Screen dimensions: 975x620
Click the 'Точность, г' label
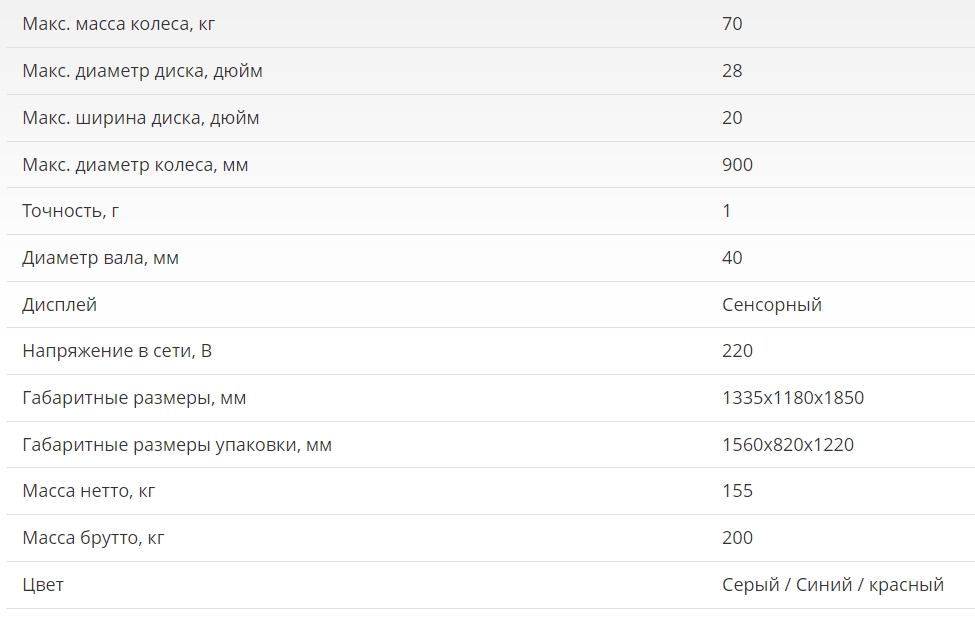[x=70, y=211]
